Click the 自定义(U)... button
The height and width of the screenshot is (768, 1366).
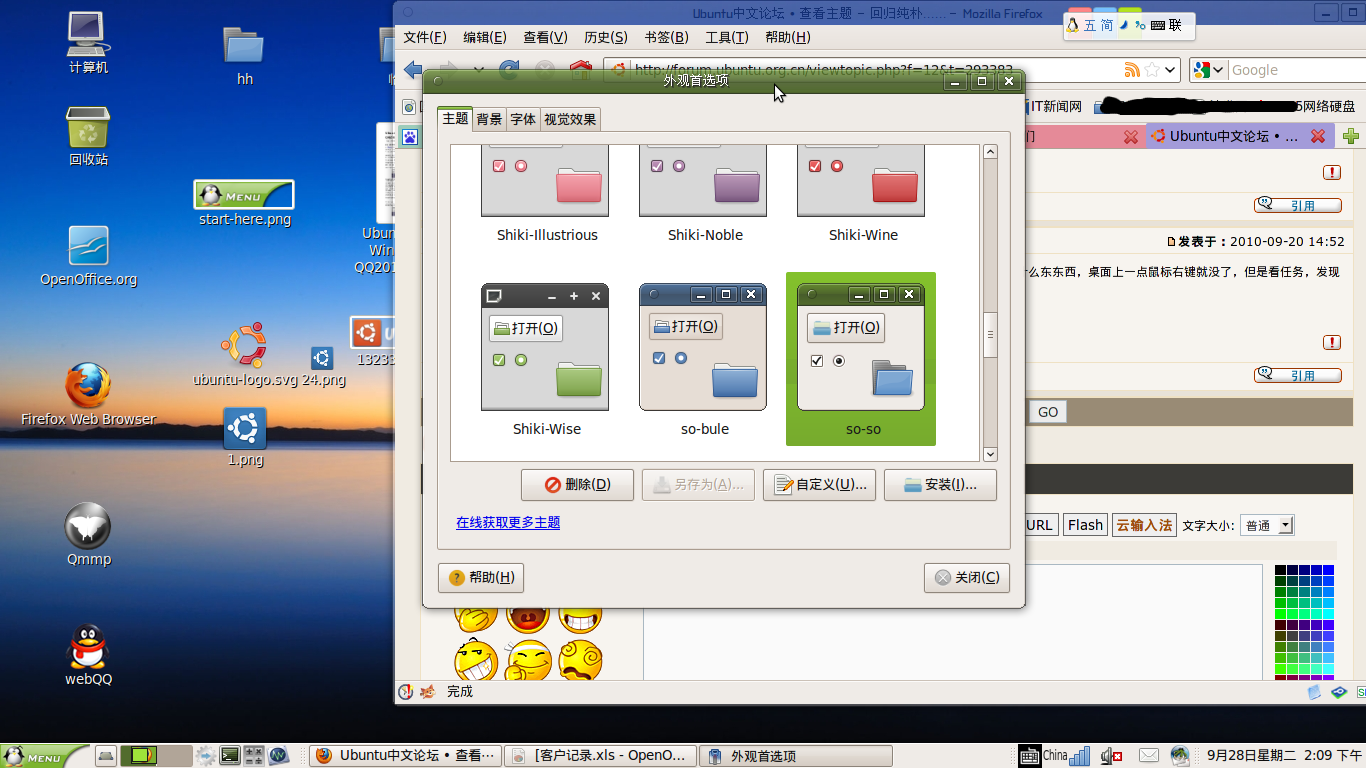(820, 485)
